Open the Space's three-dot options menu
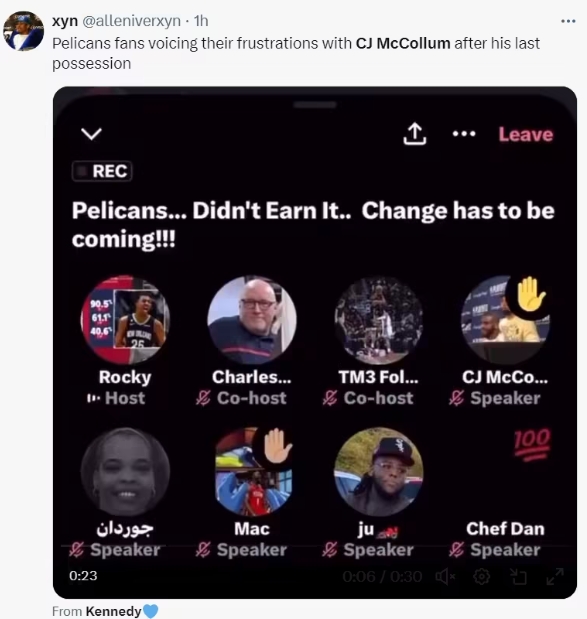Screen dimensions: 587x619 click(x=464, y=134)
